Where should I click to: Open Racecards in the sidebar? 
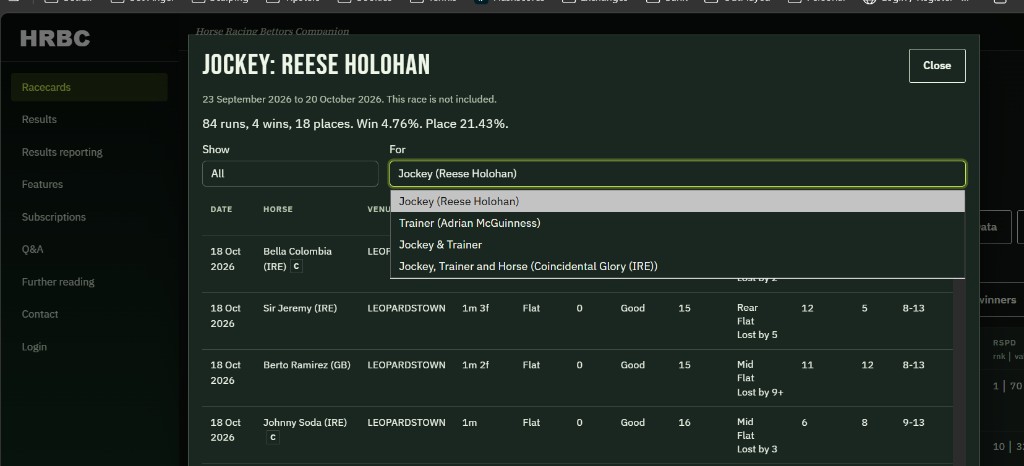[89, 87]
